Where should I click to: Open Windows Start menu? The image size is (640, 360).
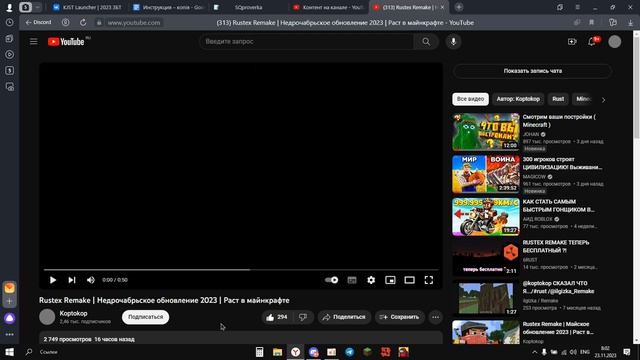[9, 352]
